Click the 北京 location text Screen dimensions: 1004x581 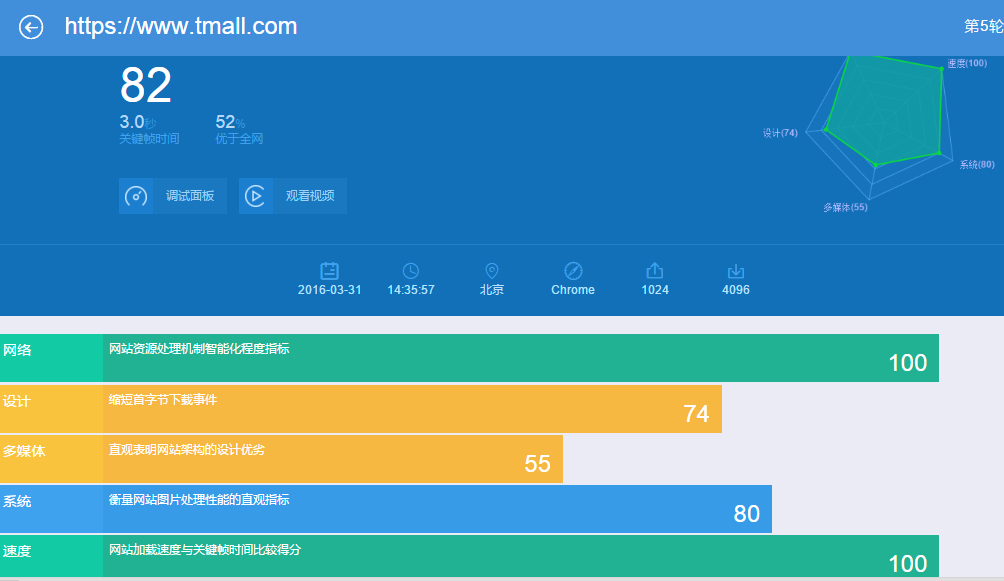pyautogui.click(x=492, y=290)
